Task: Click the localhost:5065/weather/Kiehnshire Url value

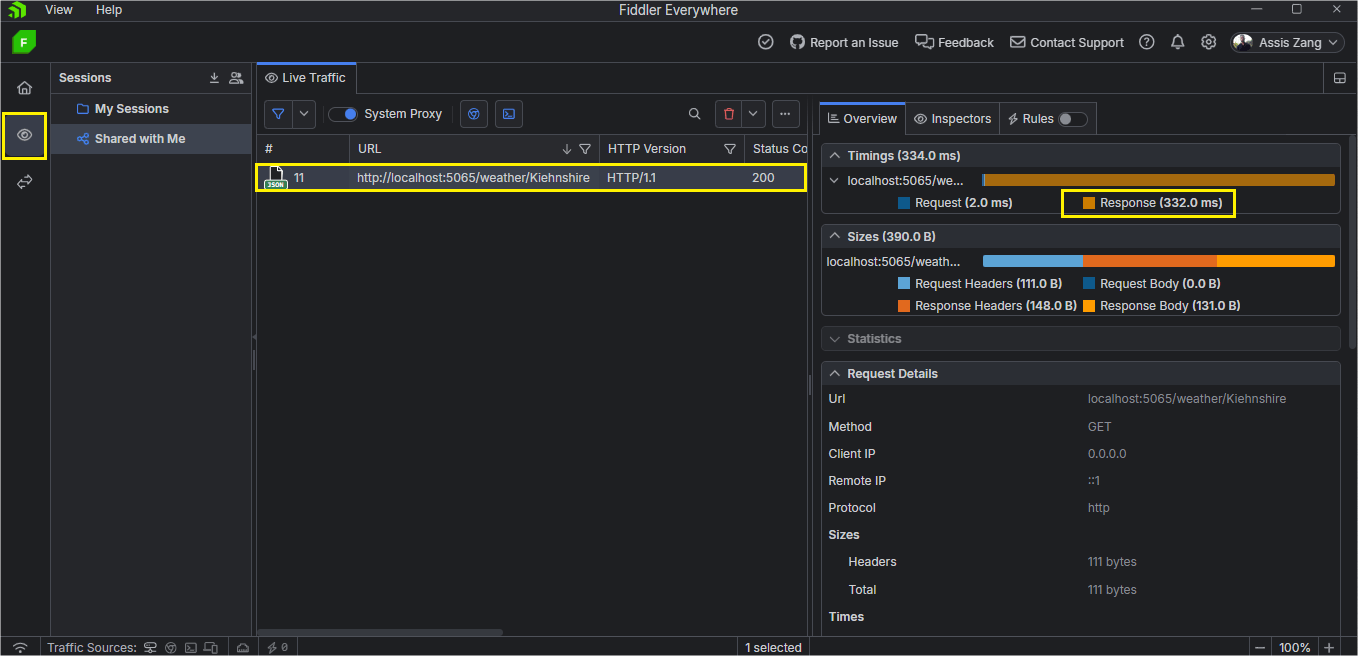Action: (1187, 399)
